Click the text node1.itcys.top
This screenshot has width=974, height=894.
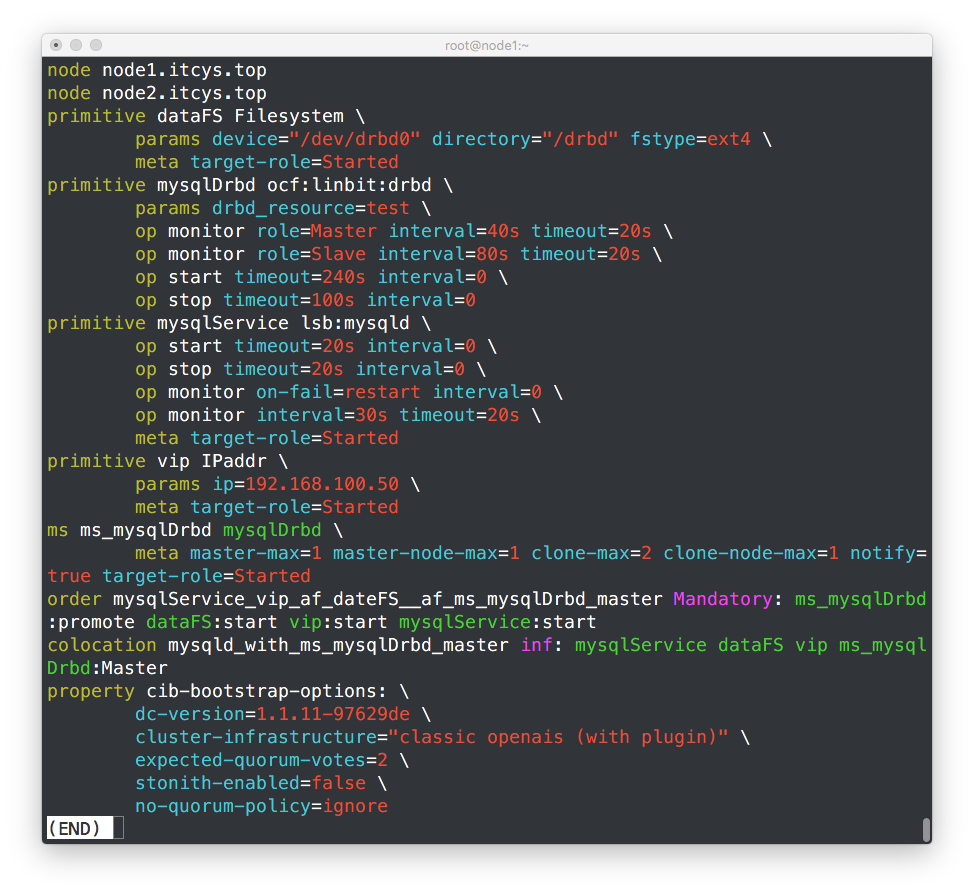184,70
